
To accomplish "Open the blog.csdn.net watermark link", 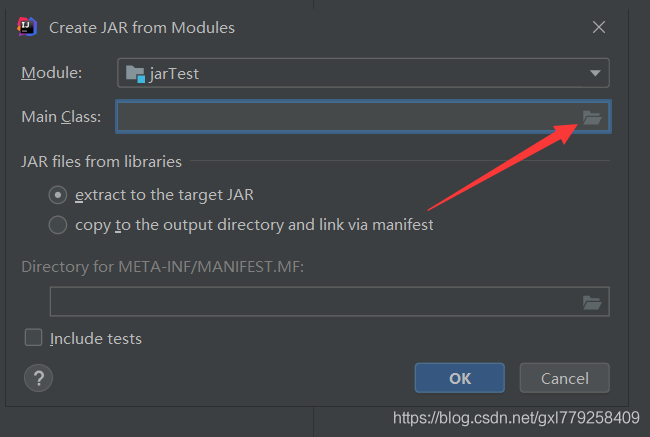I will coord(516,417).
